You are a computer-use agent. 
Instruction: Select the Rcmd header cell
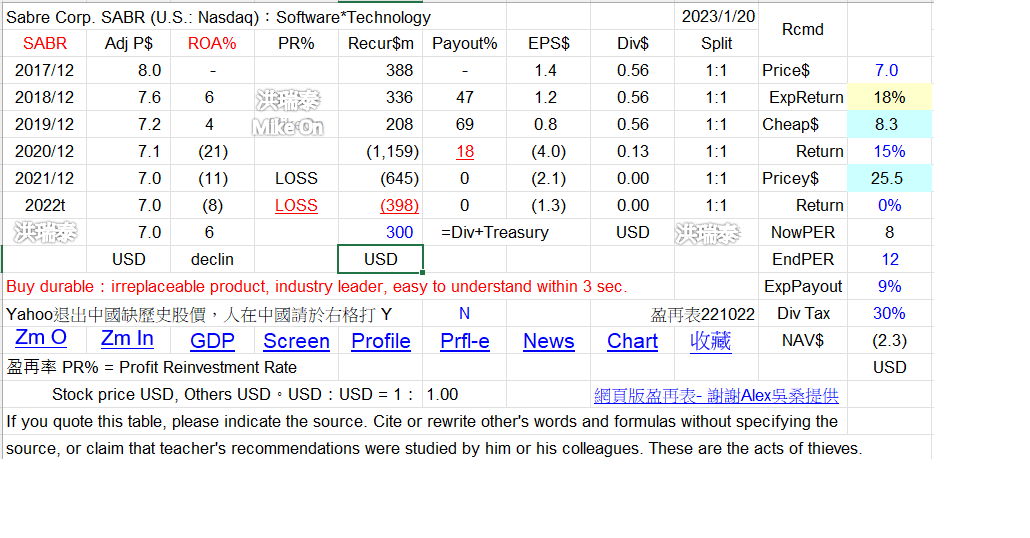click(803, 30)
